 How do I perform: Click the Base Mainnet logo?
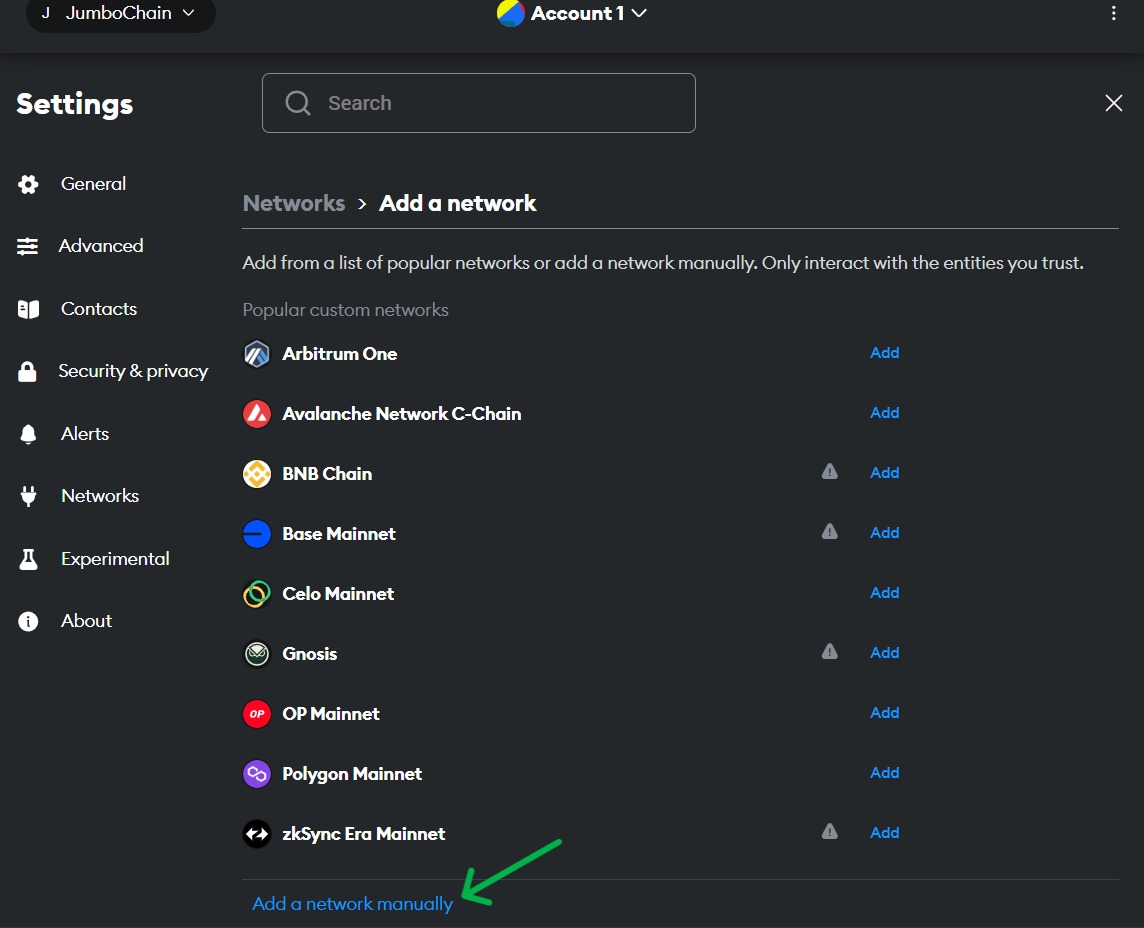click(257, 534)
